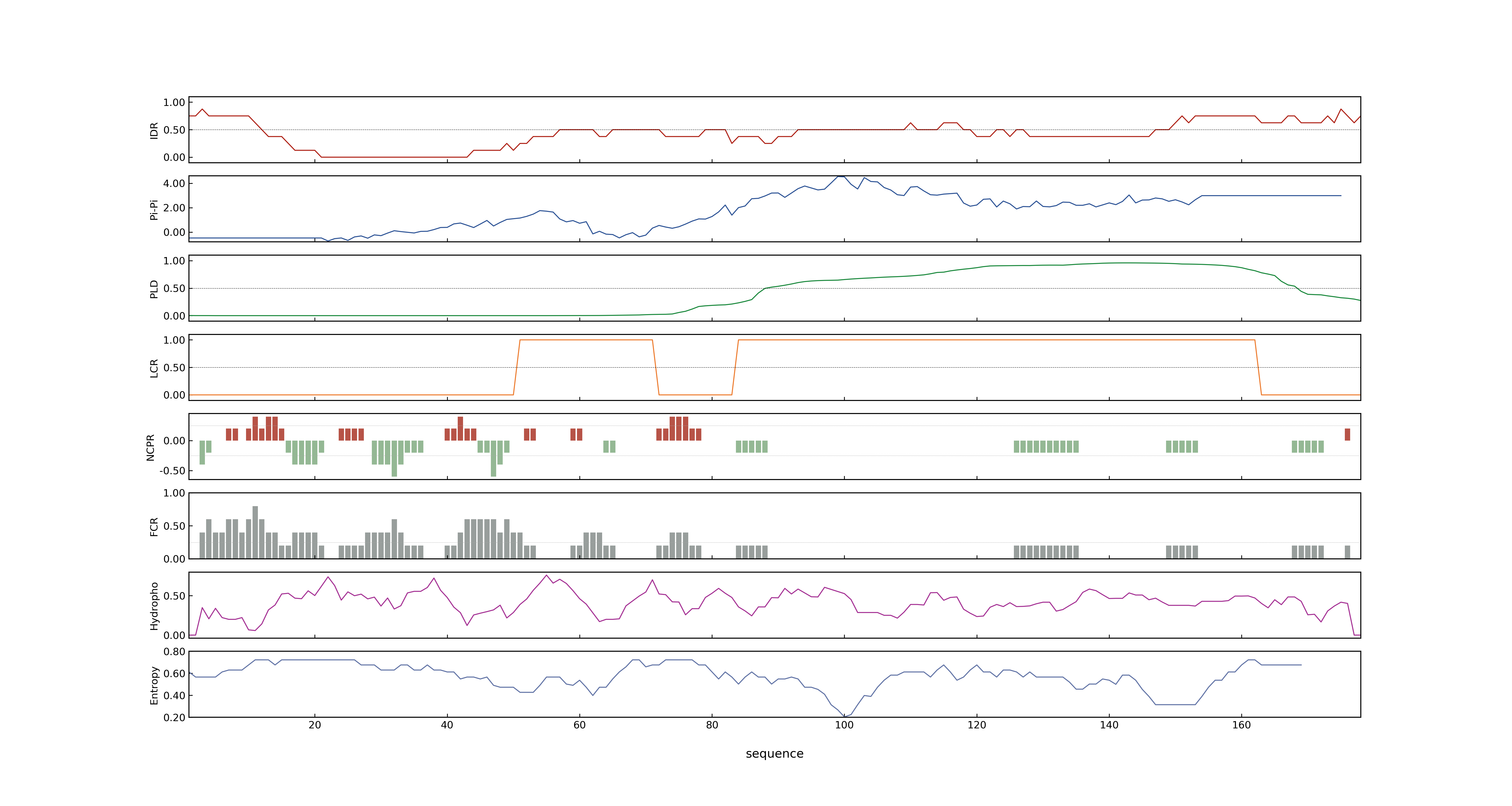1512x806 pixels.
Task: Click the IDR y-axis label
Action: pyautogui.click(x=154, y=130)
